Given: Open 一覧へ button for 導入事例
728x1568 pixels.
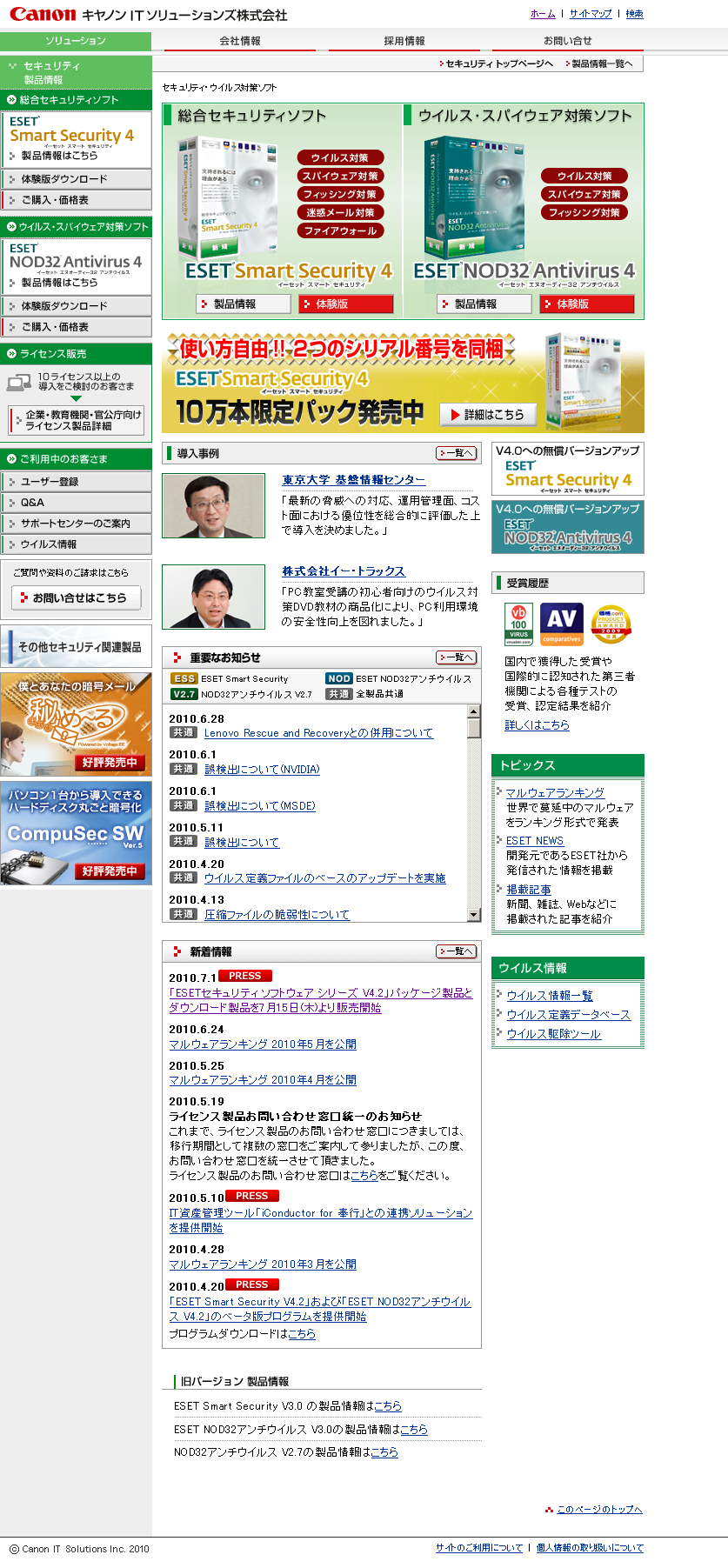Looking at the screenshot, I should (x=457, y=453).
